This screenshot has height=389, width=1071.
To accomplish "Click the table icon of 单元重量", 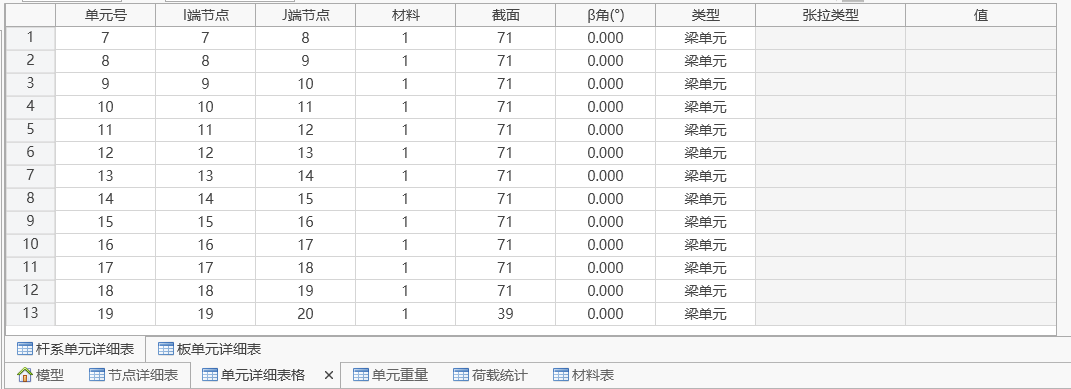I will 361,375.
